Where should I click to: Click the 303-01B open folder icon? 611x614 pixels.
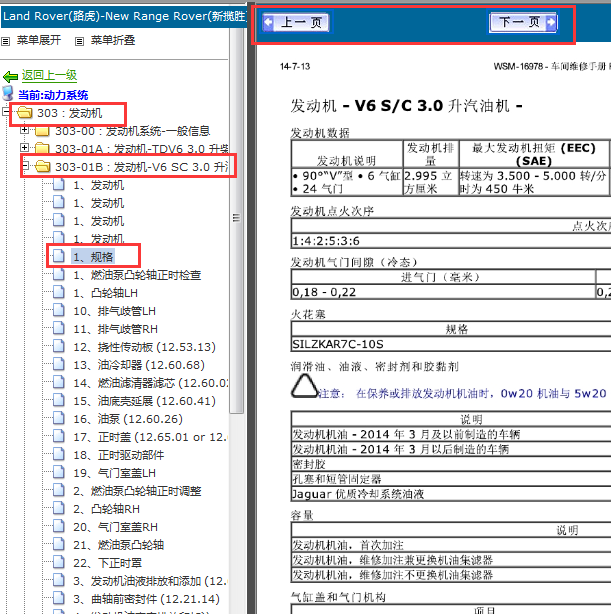pyautogui.click(x=43, y=167)
